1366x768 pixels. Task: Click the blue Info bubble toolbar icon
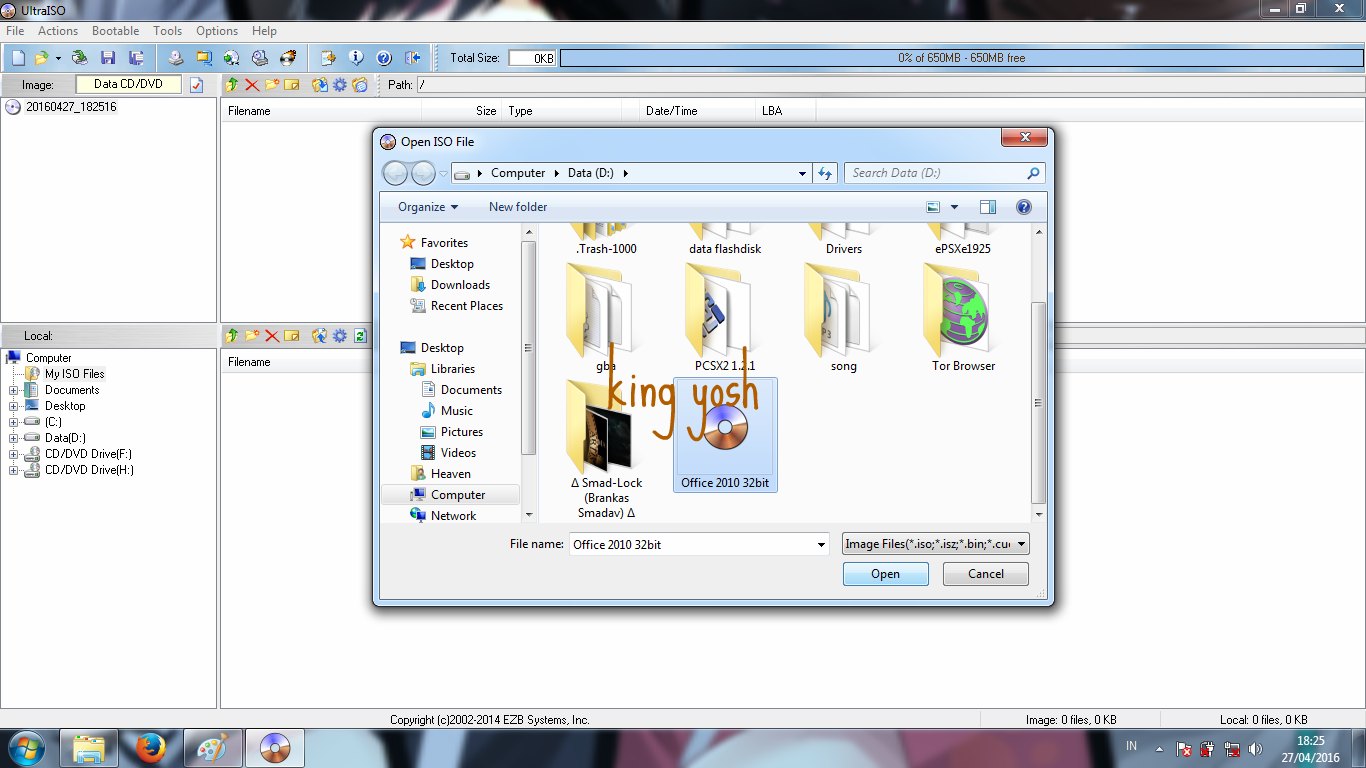click(x=355, y=58)
